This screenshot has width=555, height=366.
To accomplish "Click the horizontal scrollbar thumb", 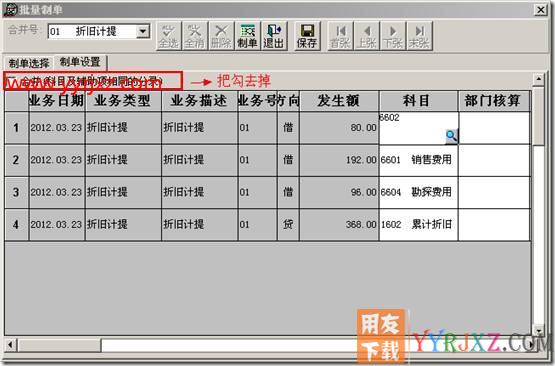I will pos(59,345).
